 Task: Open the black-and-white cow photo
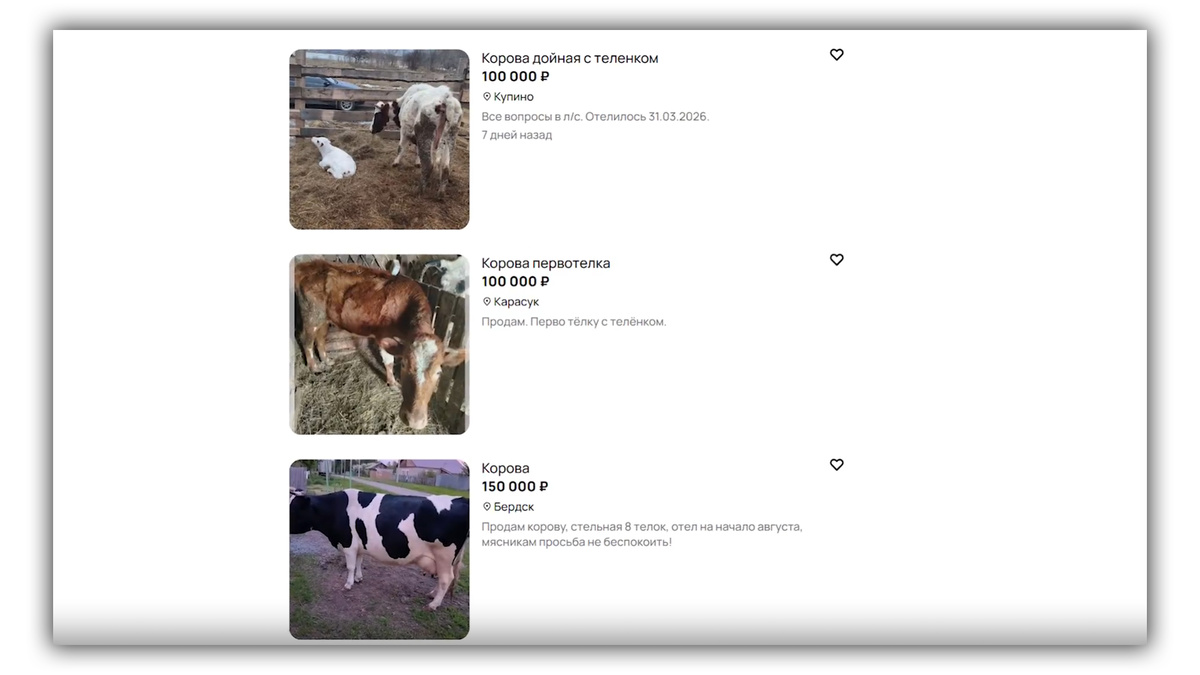click(x=379, y=550)
